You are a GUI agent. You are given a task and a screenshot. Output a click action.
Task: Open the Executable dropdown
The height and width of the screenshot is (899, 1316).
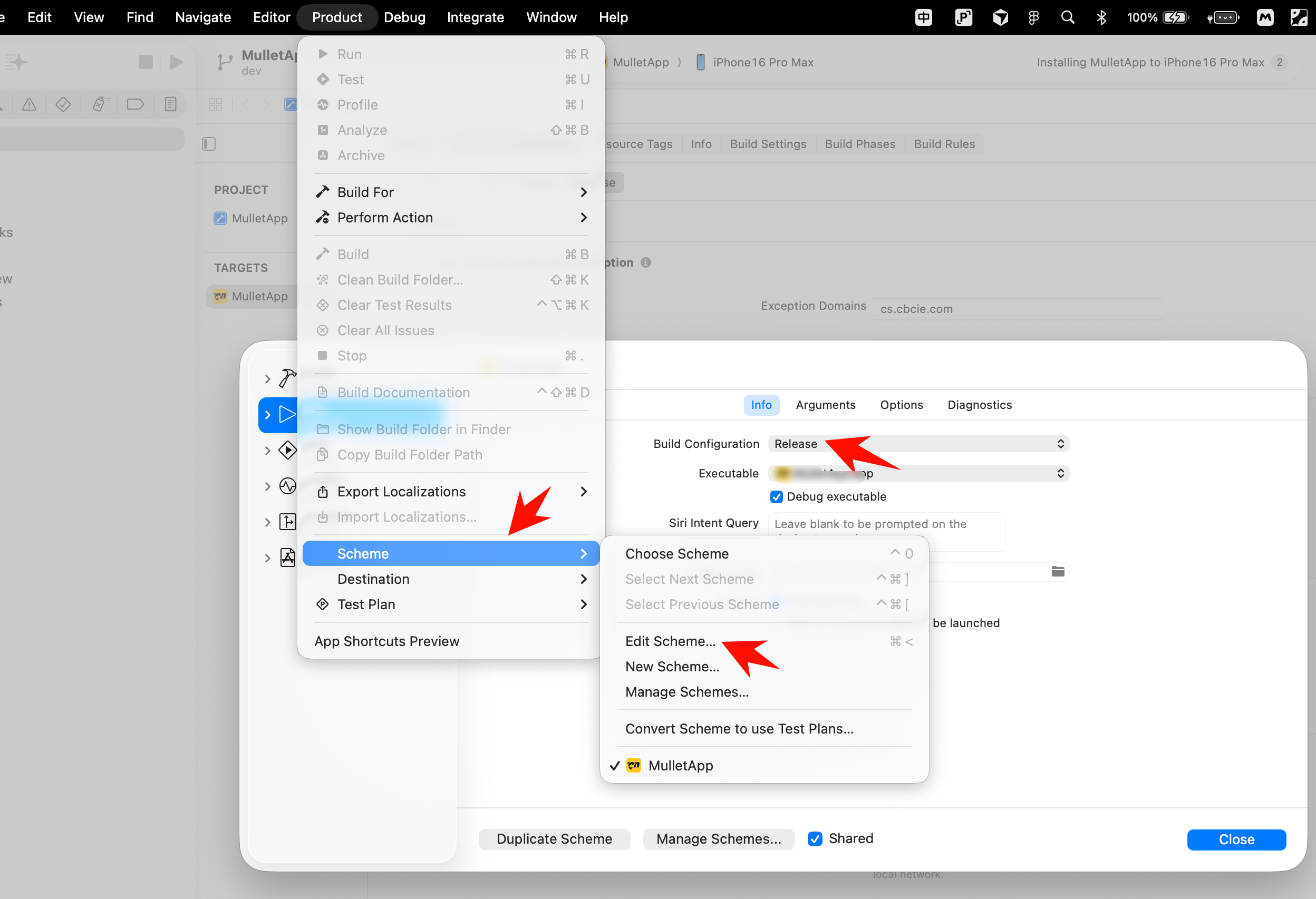pyautogui.click(x=918, y=473)
